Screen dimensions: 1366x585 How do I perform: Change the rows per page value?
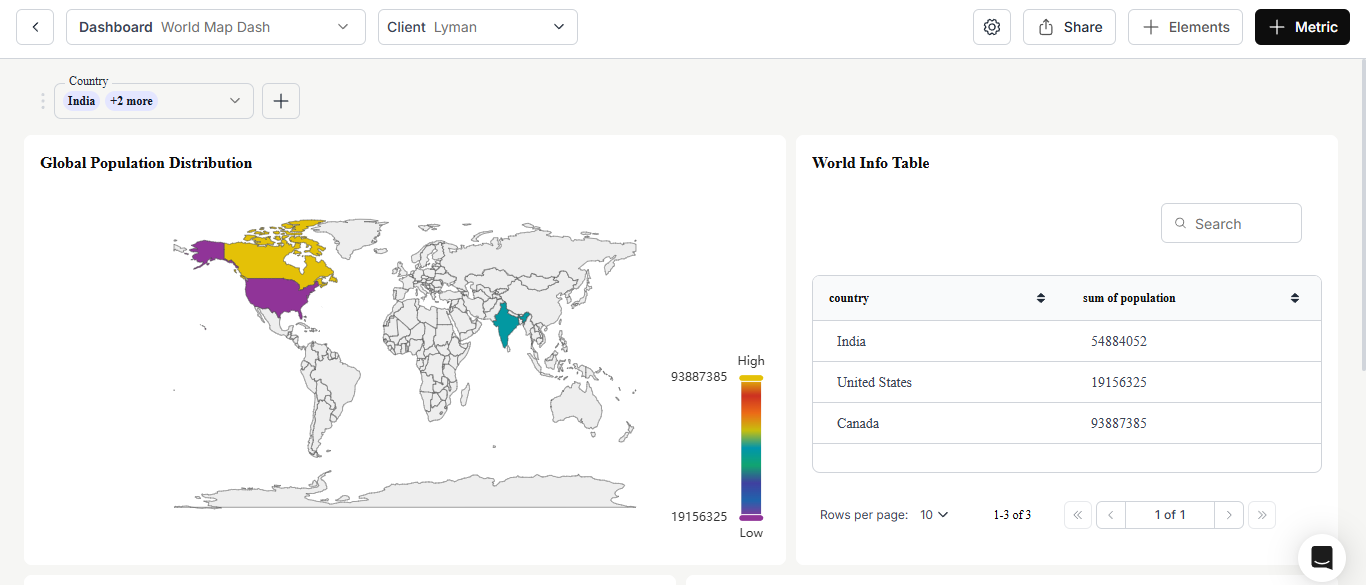pyautogui.click(x=934, y=515)
